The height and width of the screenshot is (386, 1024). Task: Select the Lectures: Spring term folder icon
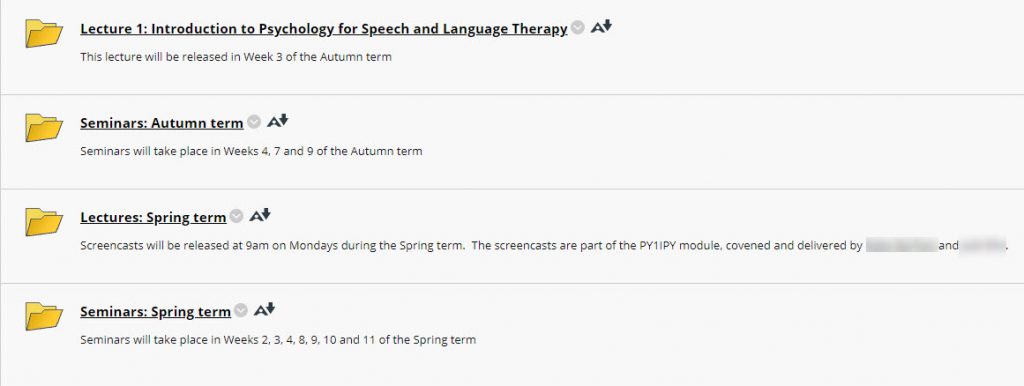(x=44, y=221)
